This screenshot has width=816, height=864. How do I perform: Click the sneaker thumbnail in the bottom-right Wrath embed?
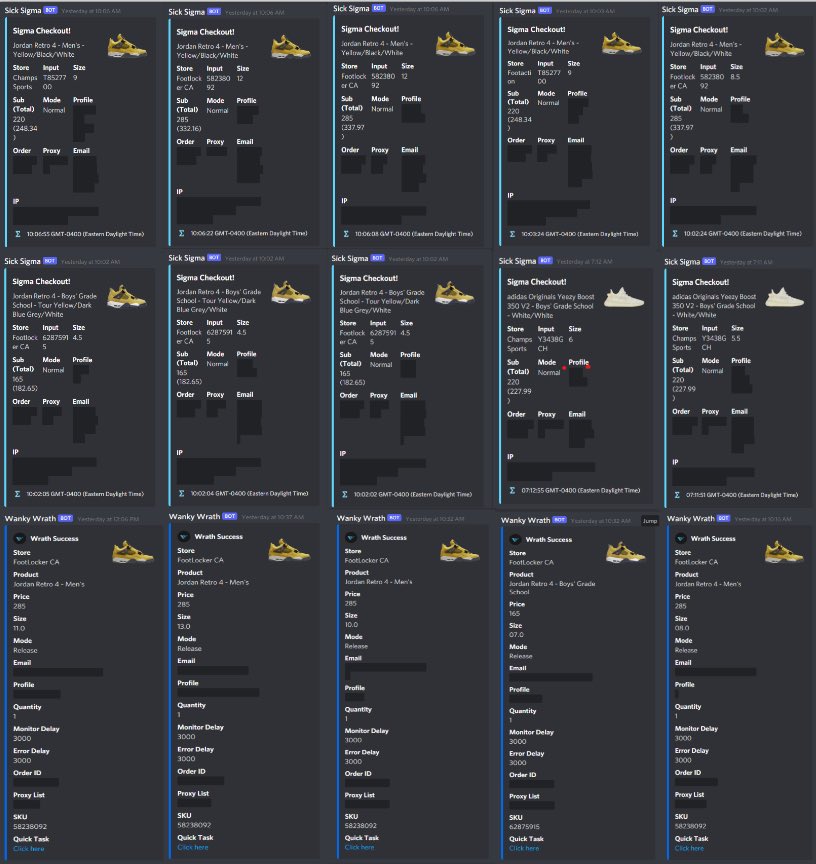(782, 550)
